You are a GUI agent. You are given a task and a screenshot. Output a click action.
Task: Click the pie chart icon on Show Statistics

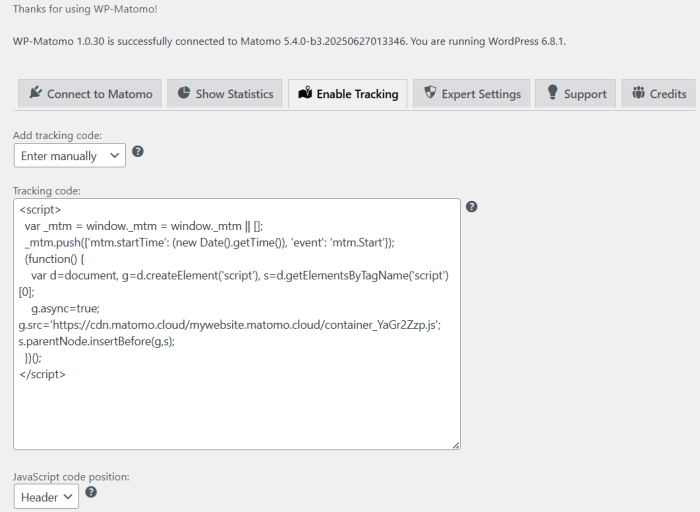coord(183,92)
